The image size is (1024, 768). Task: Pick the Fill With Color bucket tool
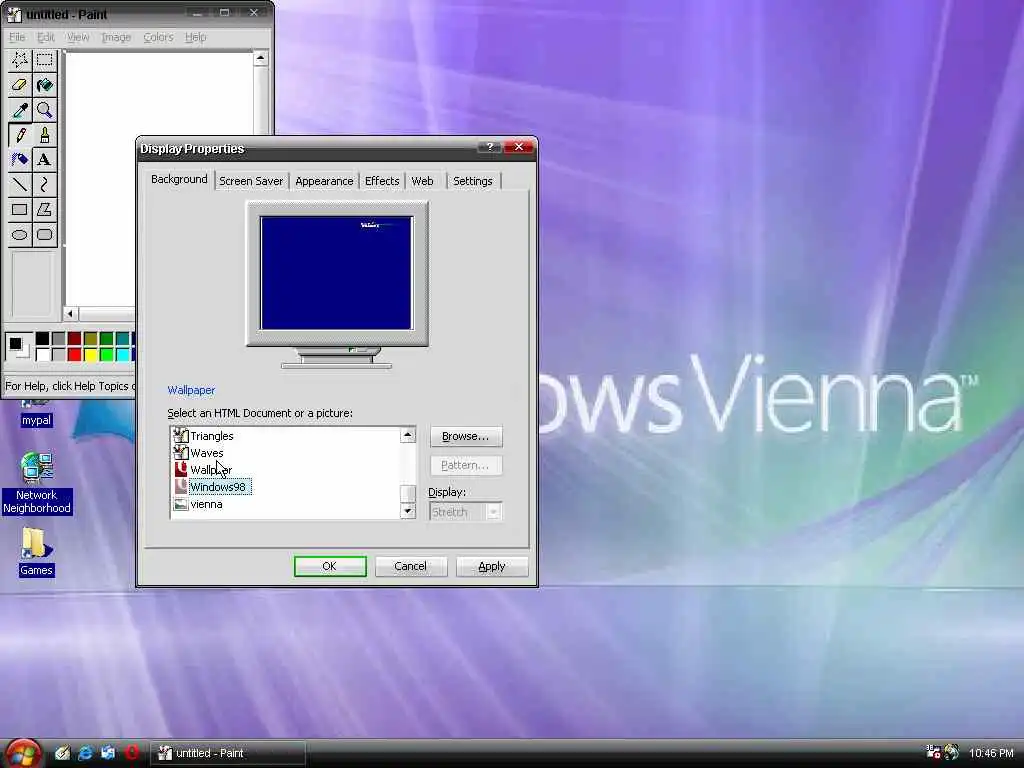44,86
